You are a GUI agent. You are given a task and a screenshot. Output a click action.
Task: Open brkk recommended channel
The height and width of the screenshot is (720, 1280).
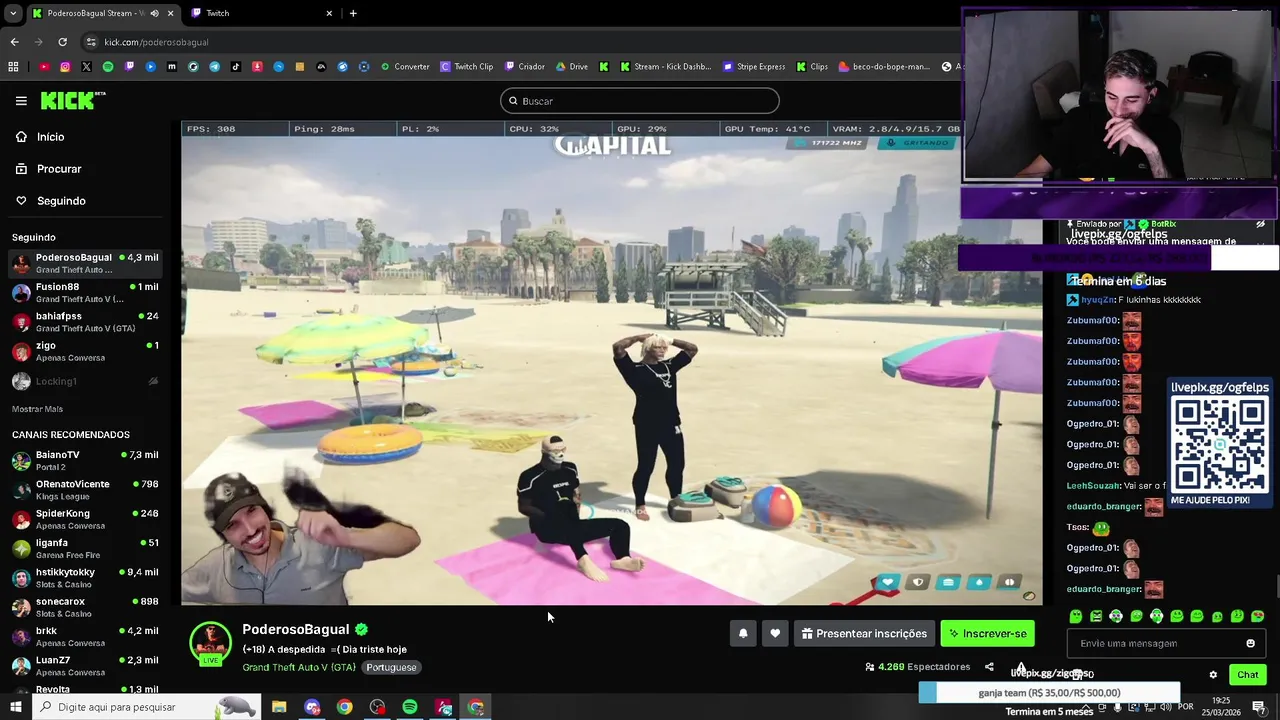(x=85, y=636)
